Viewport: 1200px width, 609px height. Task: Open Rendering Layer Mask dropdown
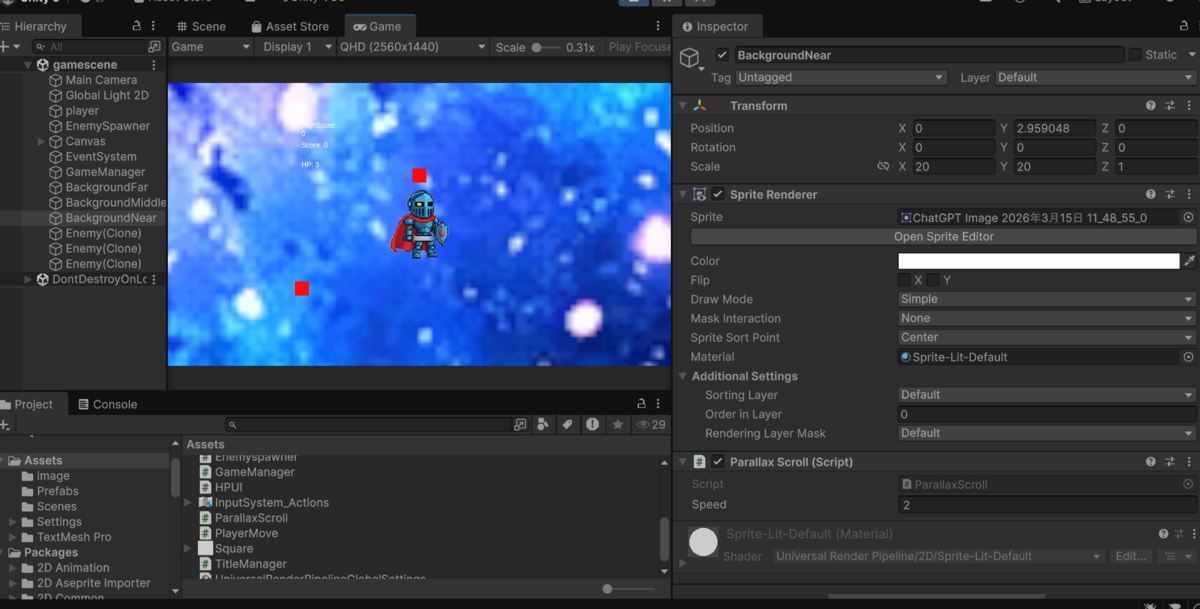click(1046, 433)
